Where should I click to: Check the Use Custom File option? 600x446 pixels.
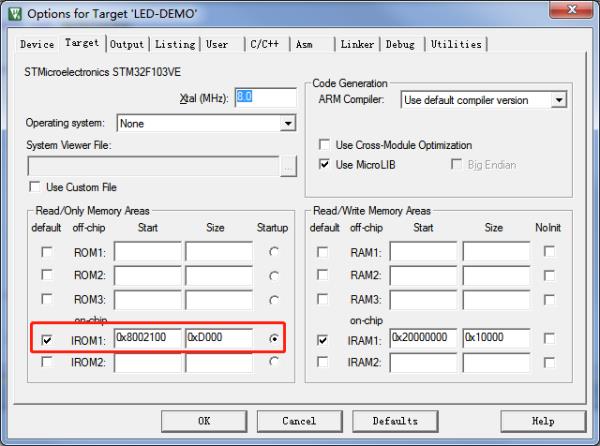pyautogui.click(x=36, y=187)
